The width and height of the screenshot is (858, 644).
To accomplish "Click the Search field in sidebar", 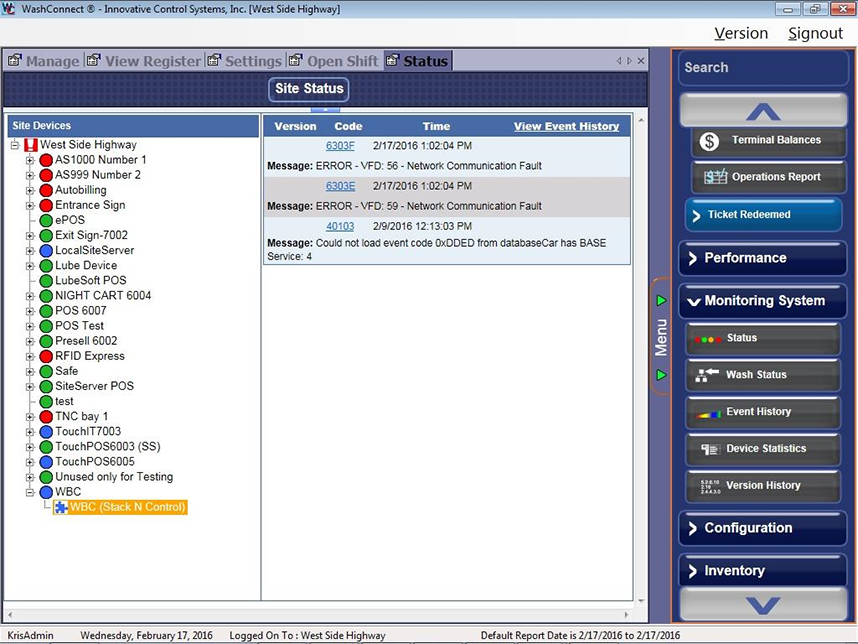I will click(762, 68).
